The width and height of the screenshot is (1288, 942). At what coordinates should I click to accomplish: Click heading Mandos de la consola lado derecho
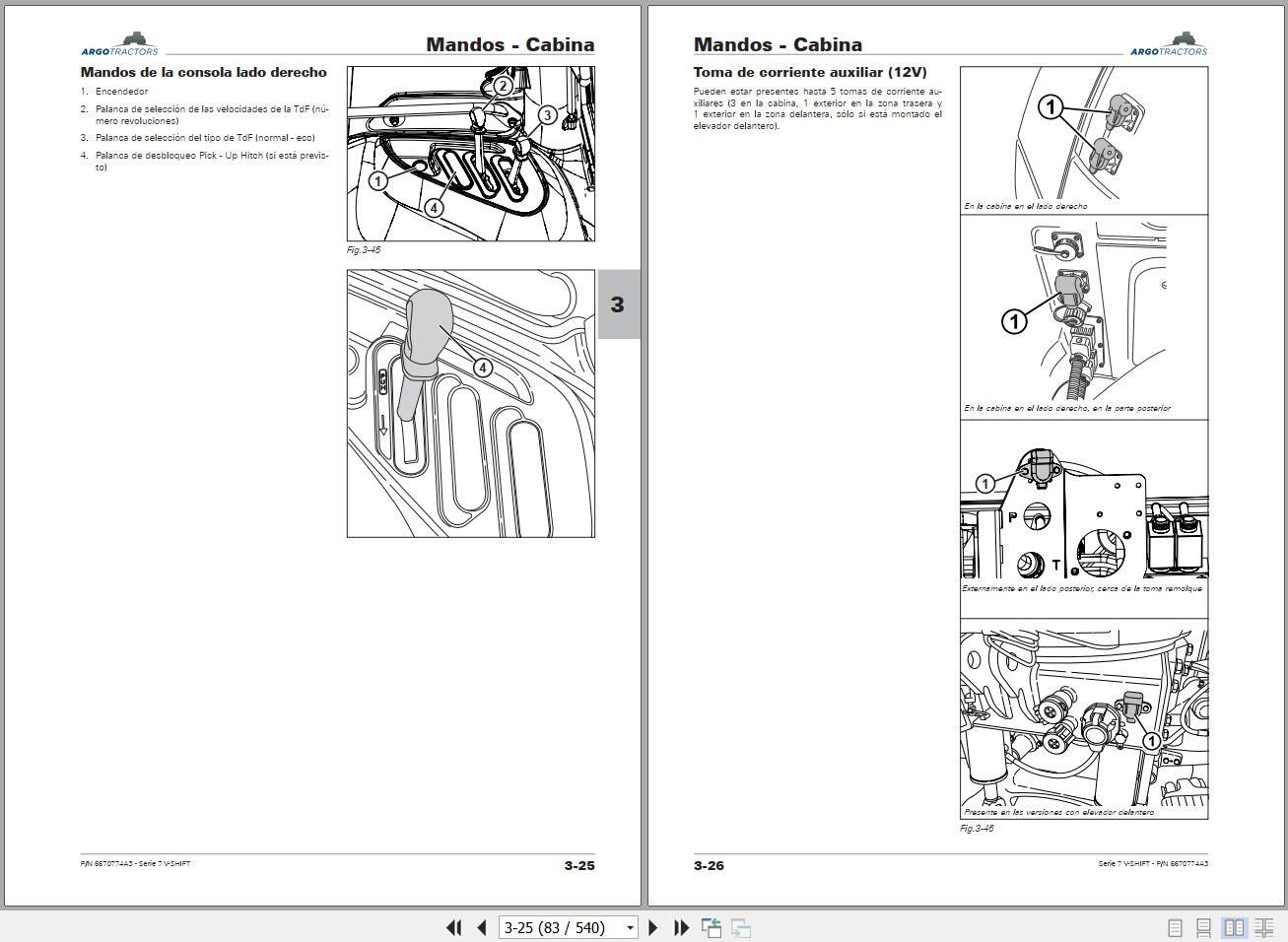[203, 72]
